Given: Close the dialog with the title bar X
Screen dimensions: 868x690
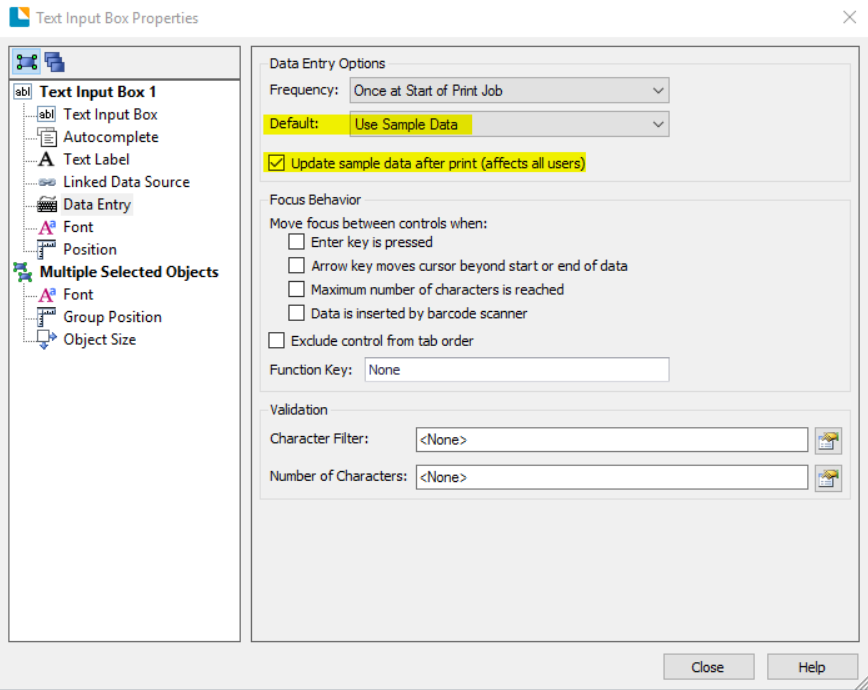Looking at the screenshot, I should pyautogui.click(x=850, y=17).
